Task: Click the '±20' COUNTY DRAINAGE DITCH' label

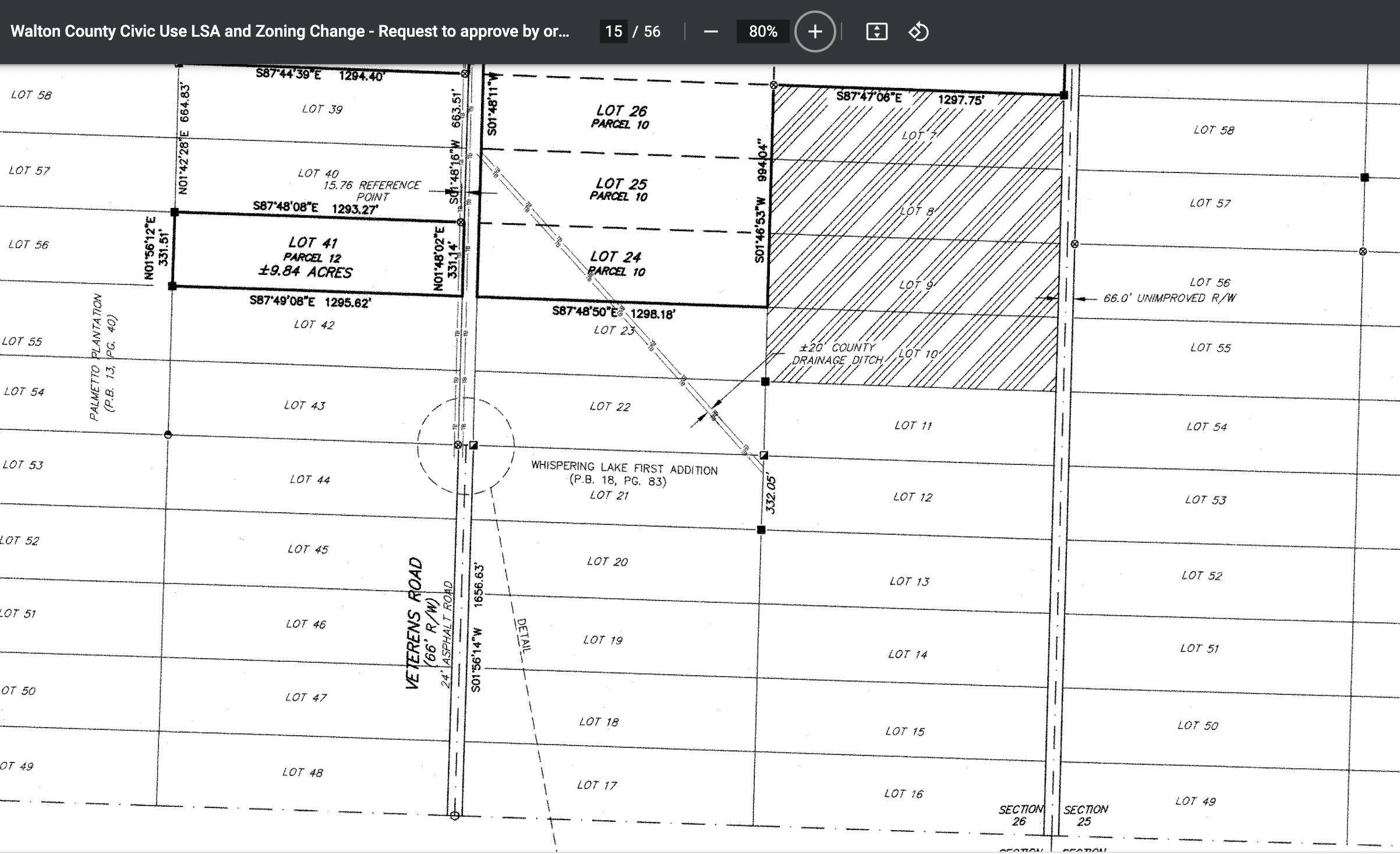Action: coord(837,354)
